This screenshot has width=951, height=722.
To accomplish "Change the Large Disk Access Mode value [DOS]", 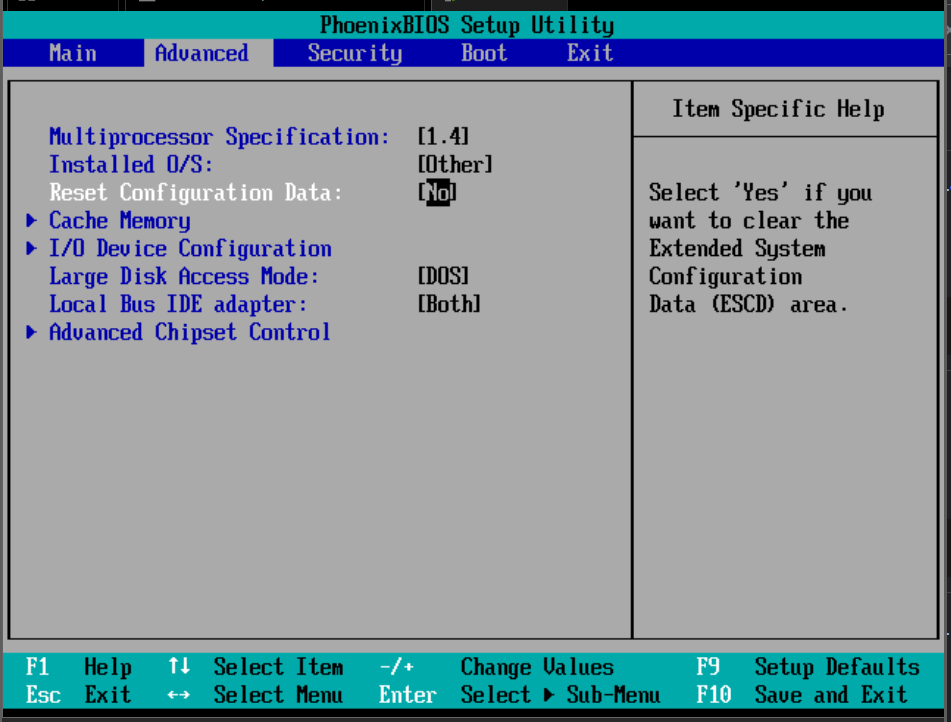I will pyautogui.click(x=443, y=276).
